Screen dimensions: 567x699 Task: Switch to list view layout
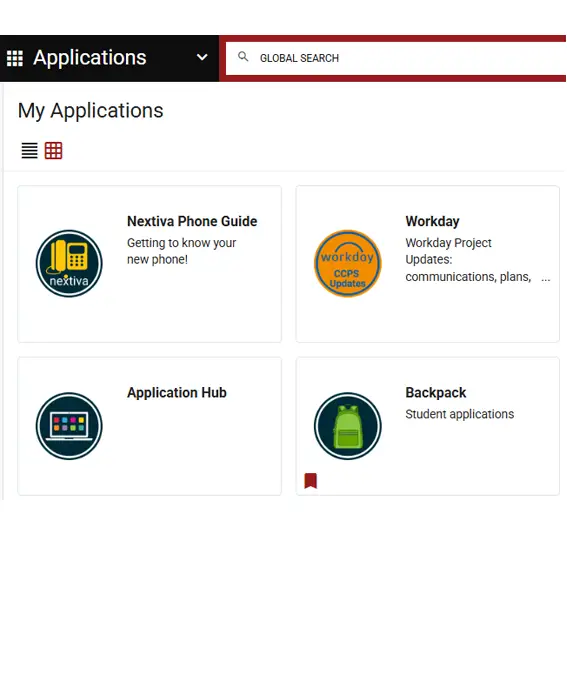click(30, 151)
